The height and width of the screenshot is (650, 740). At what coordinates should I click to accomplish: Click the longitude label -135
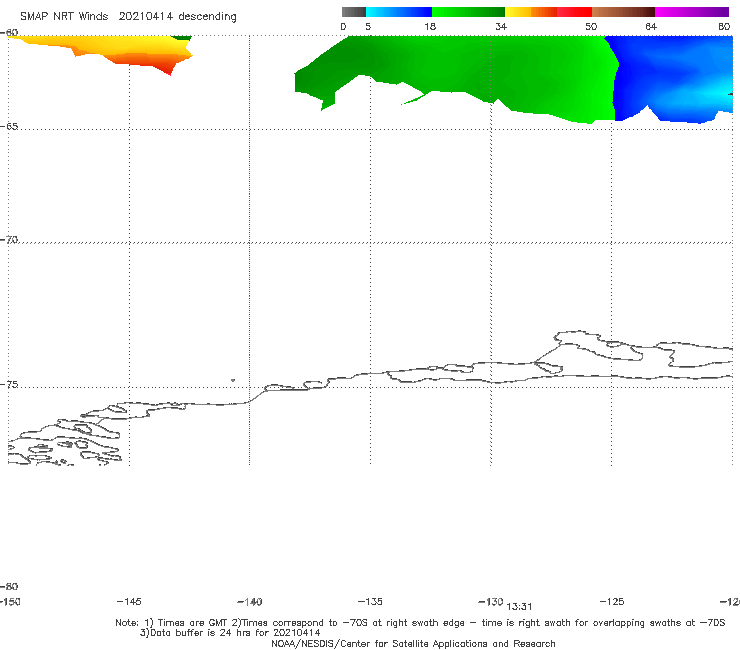click(370, 601)
